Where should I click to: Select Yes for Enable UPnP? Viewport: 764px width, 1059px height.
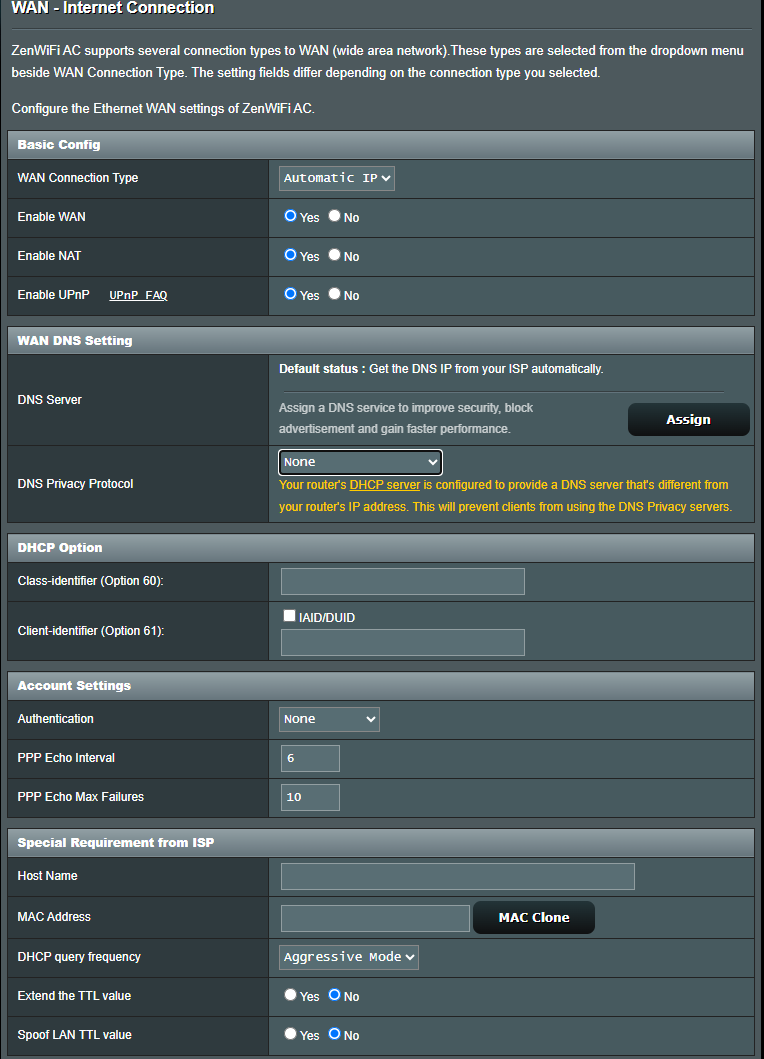tap(291, 294)
